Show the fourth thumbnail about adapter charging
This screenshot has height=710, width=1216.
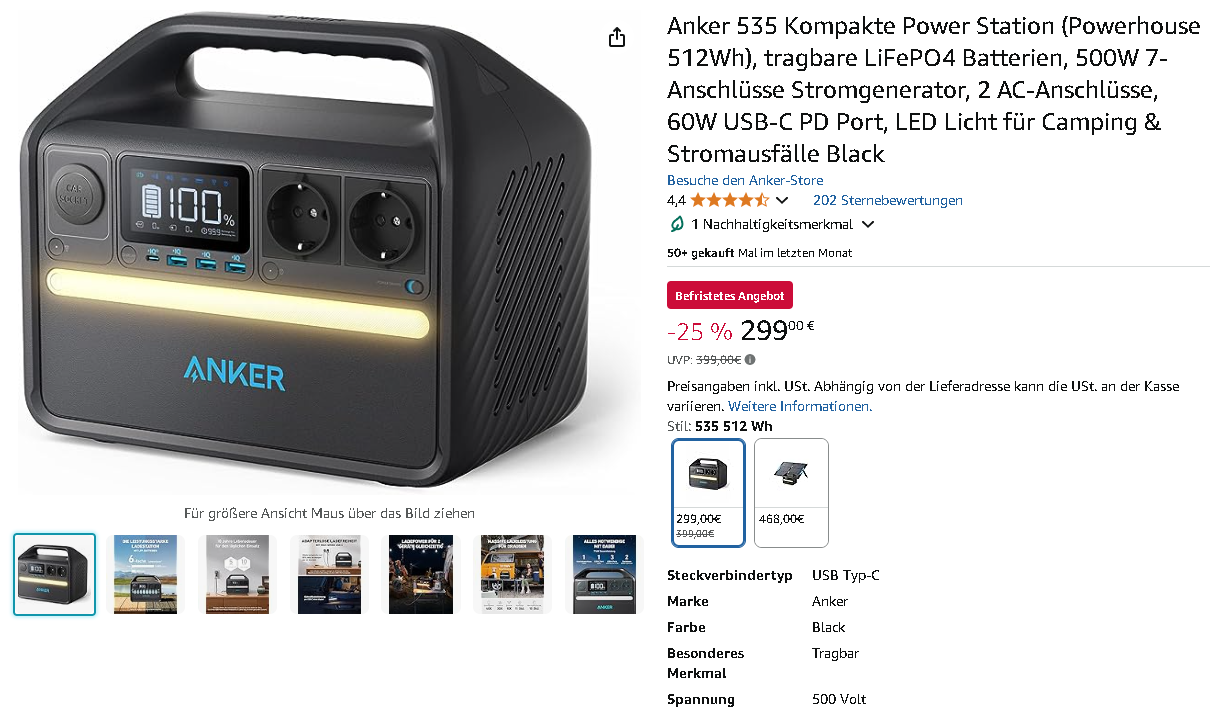(328, 574)
